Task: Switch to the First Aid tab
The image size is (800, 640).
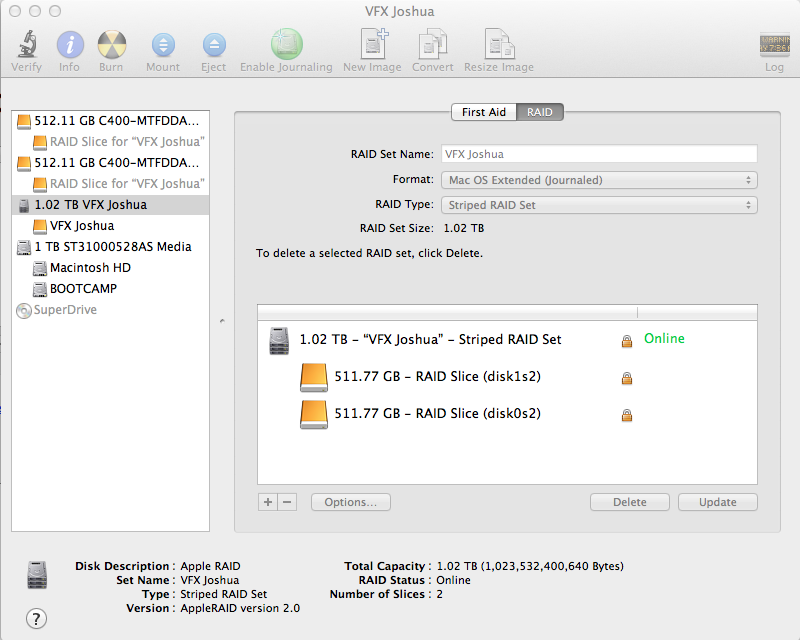Action: 484,112
